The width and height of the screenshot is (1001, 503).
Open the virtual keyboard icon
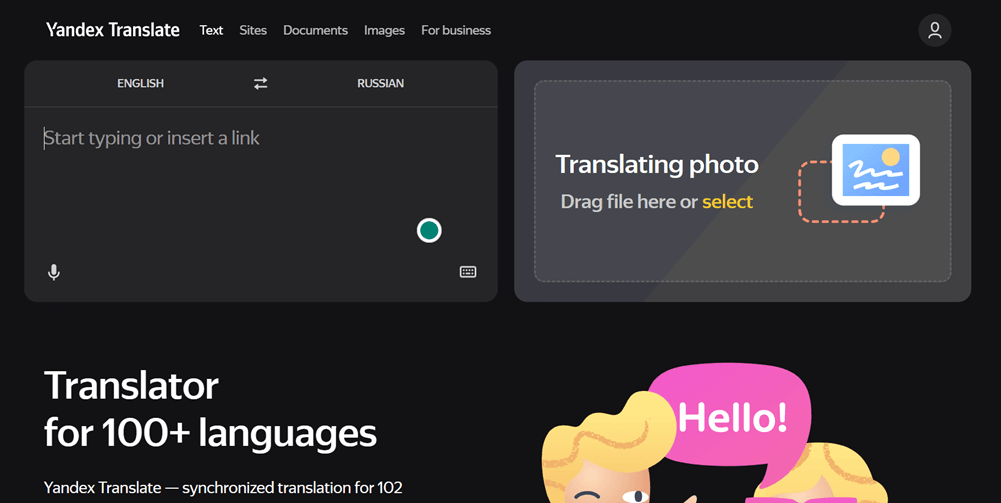click(x=468, y=272)
